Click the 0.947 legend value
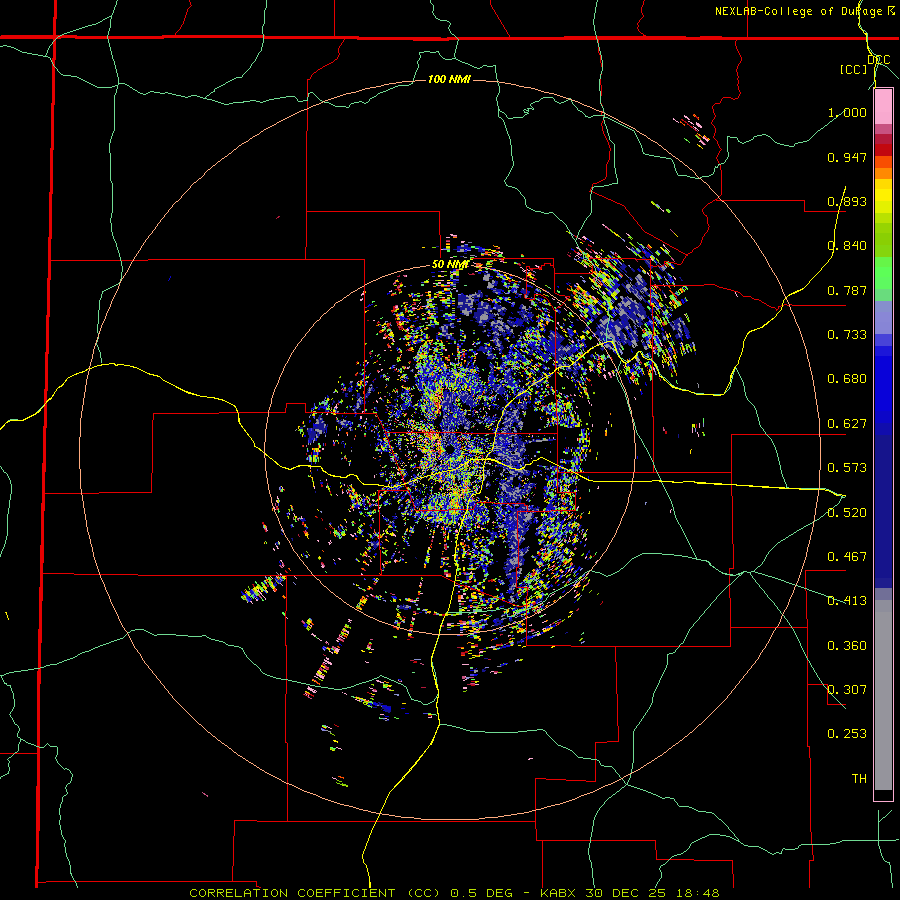 (x=847, y=157)
